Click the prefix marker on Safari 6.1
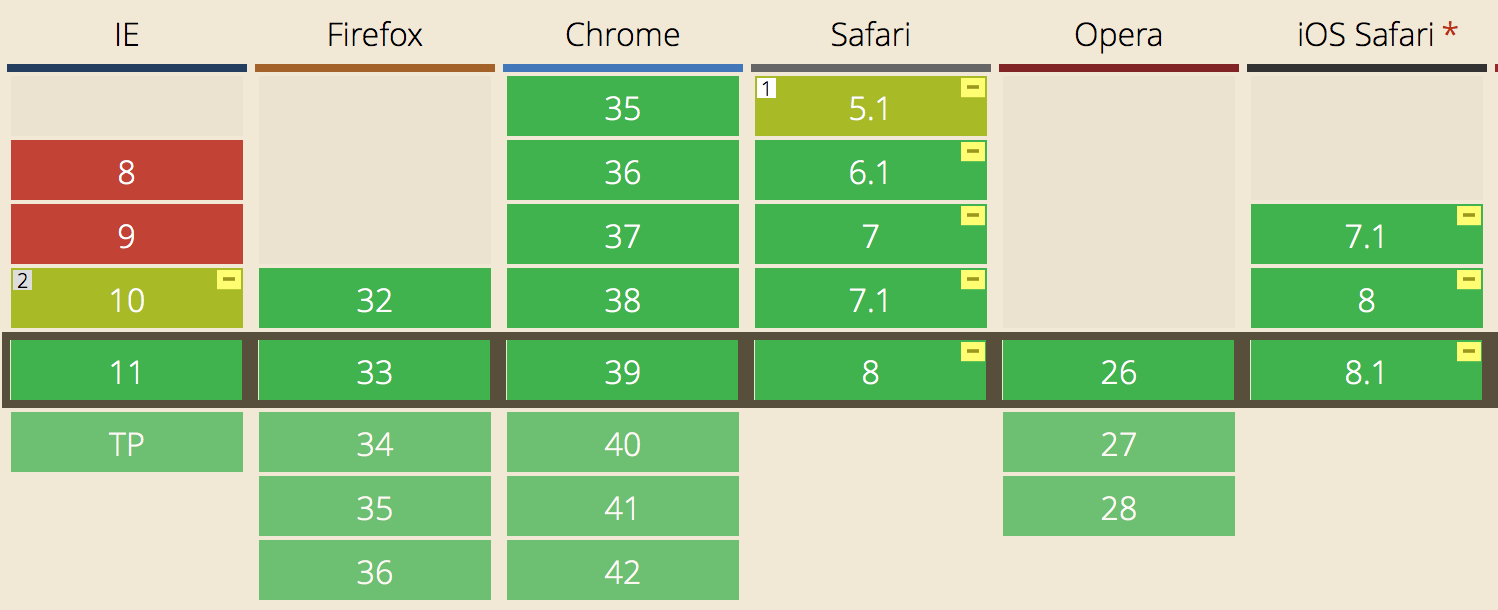 pos(973,152)
